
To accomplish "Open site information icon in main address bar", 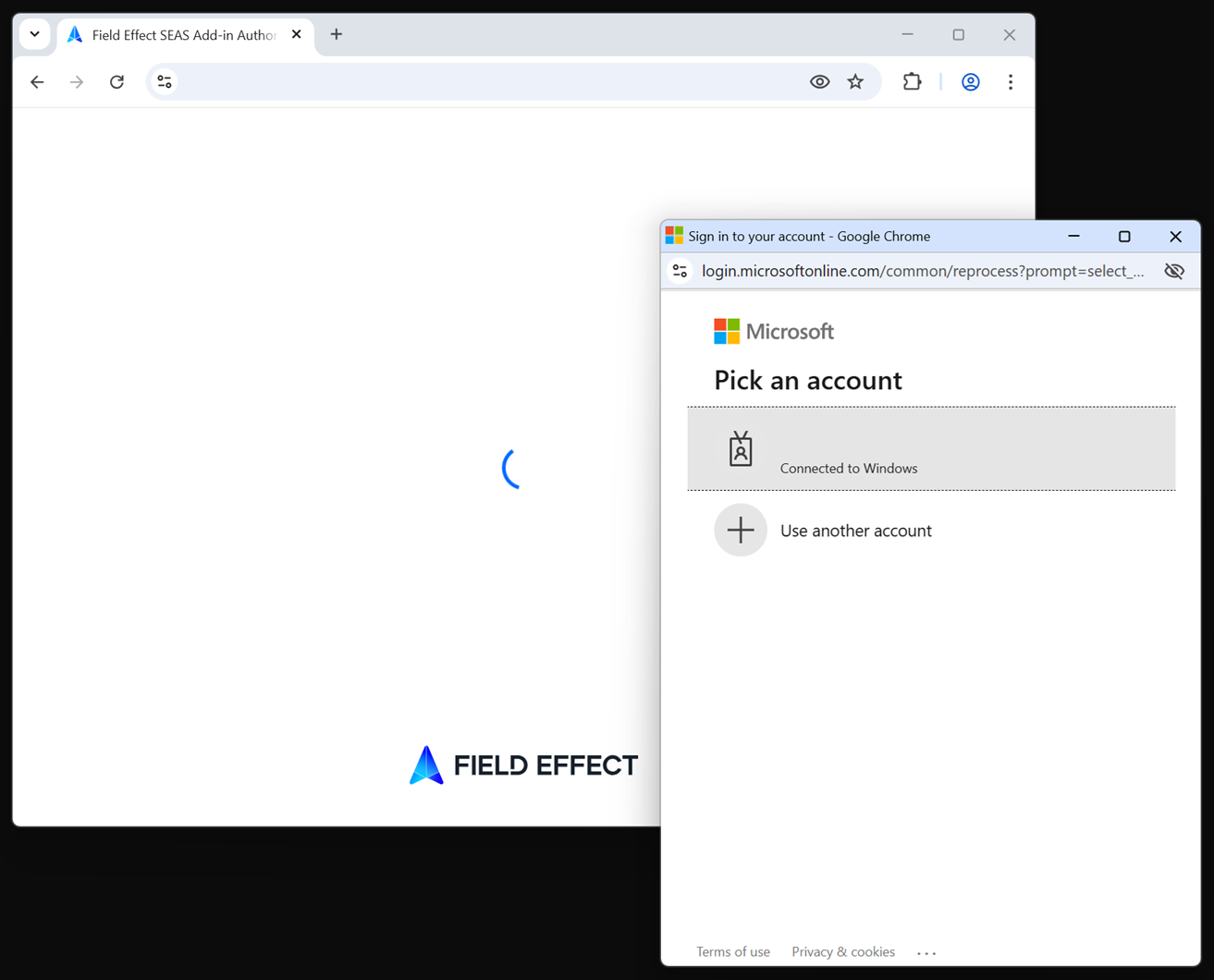I will pos(165,82).
